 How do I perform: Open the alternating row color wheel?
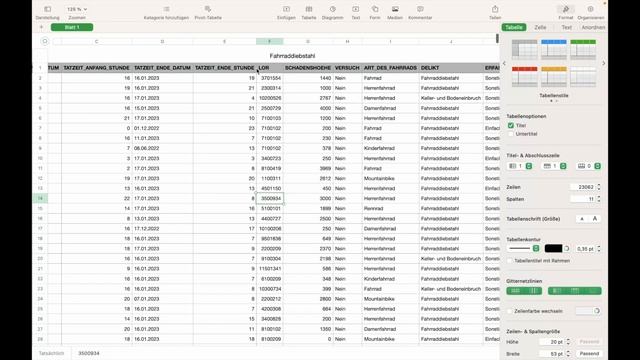[x=597, y=311]
